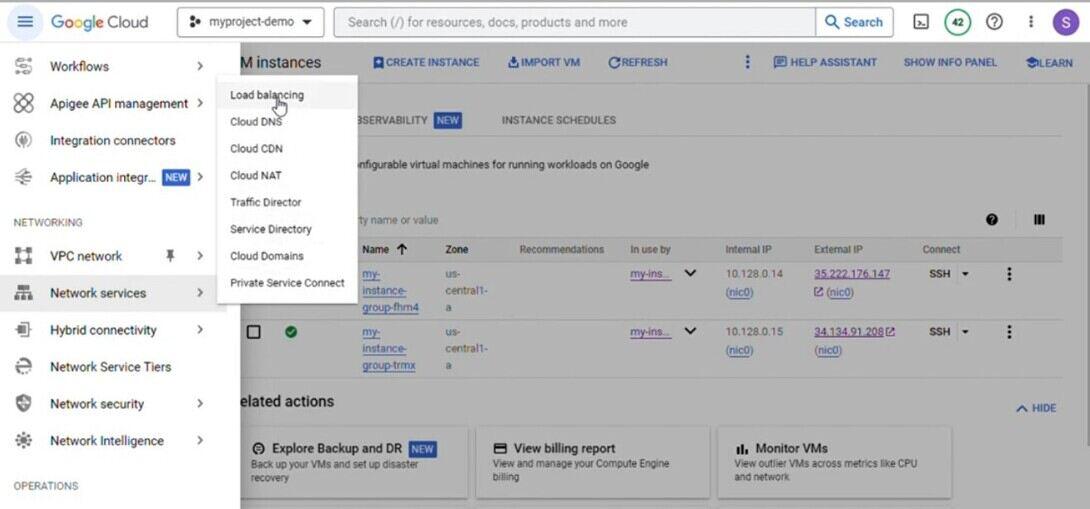Select Load balancing from the submenu
This screenshot has width=1090, height=509.
coord(267,95)
